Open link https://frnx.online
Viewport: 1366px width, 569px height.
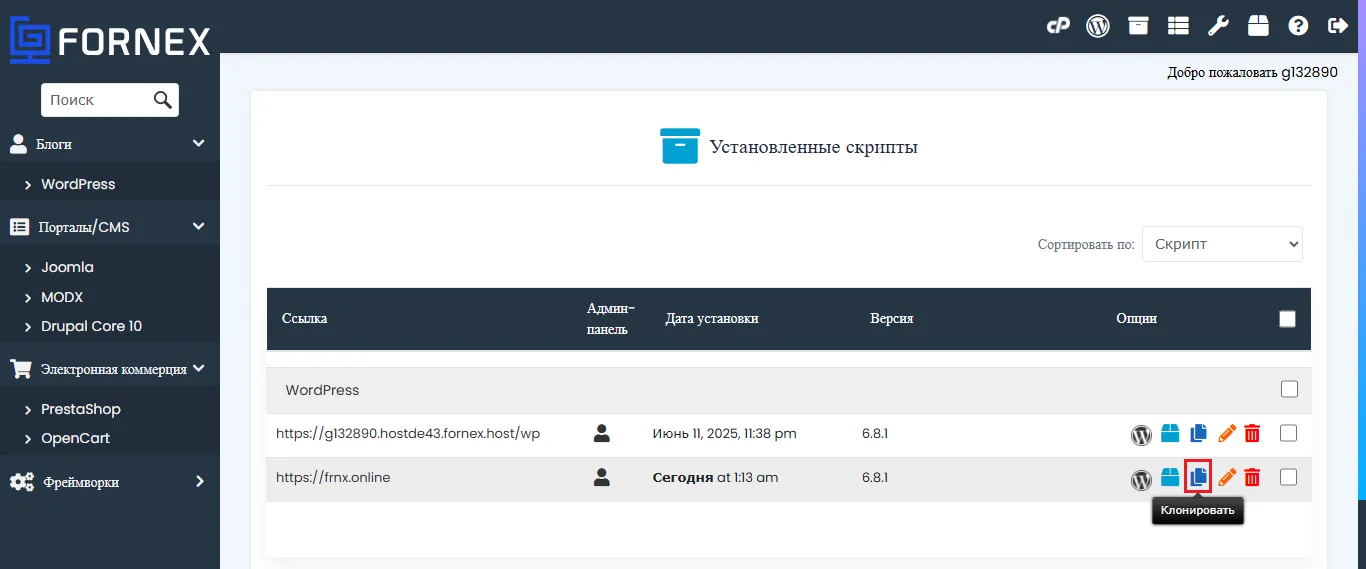333,477
